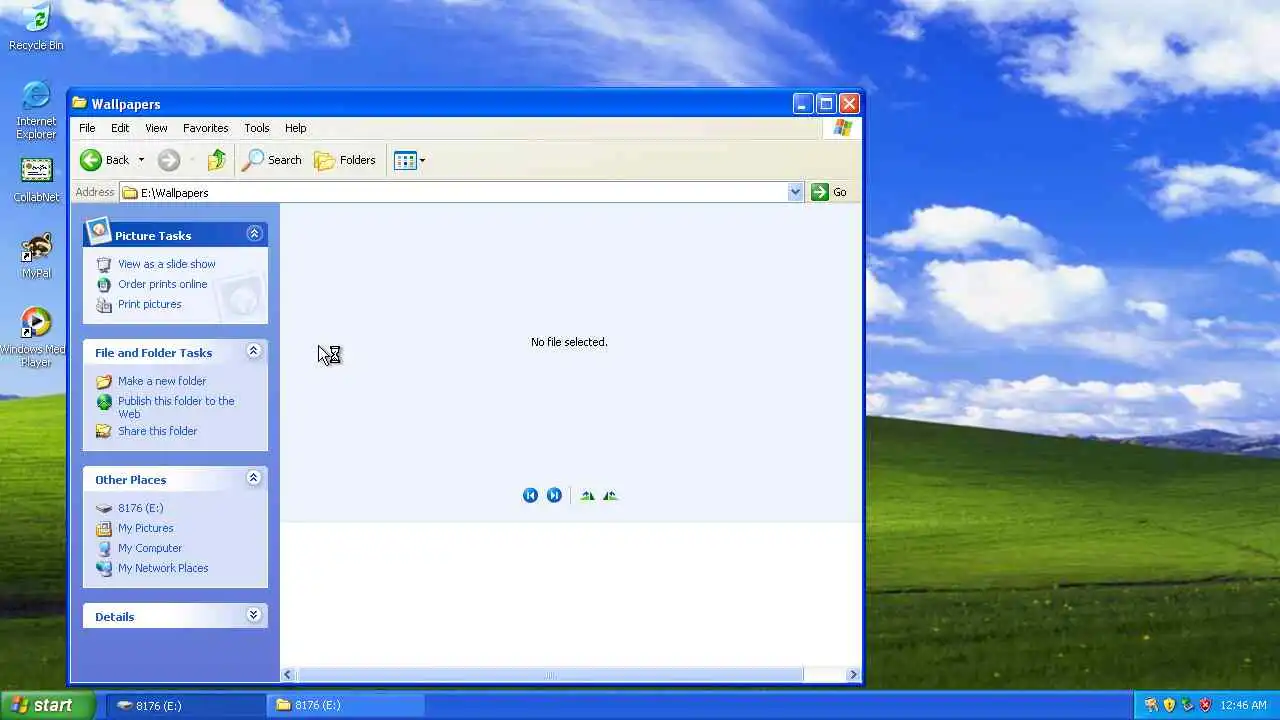Click View as a slide show

167,264
